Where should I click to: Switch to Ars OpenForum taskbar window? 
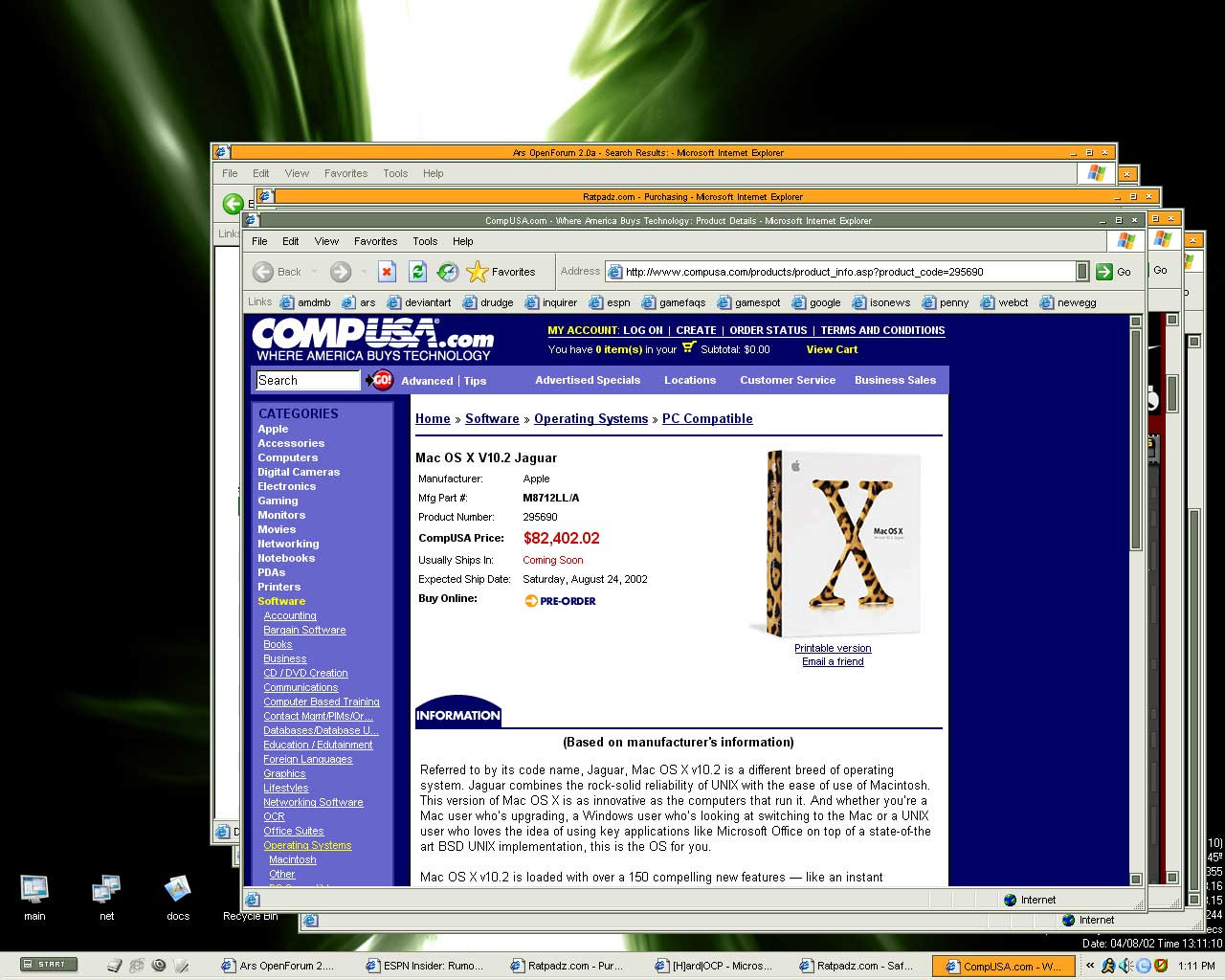point(278,966)
